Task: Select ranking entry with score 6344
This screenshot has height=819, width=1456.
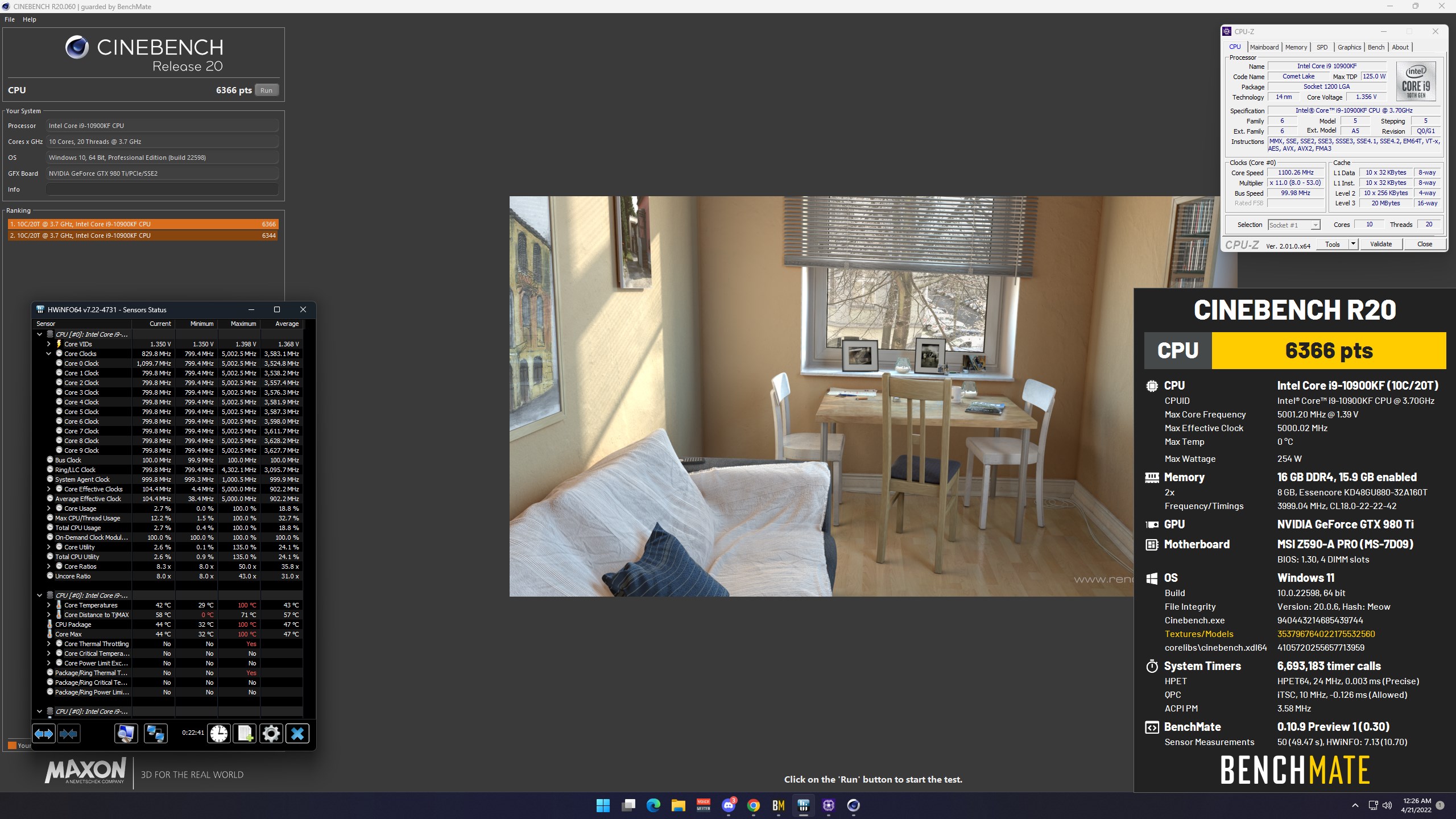Action: [x=143, y=235]
